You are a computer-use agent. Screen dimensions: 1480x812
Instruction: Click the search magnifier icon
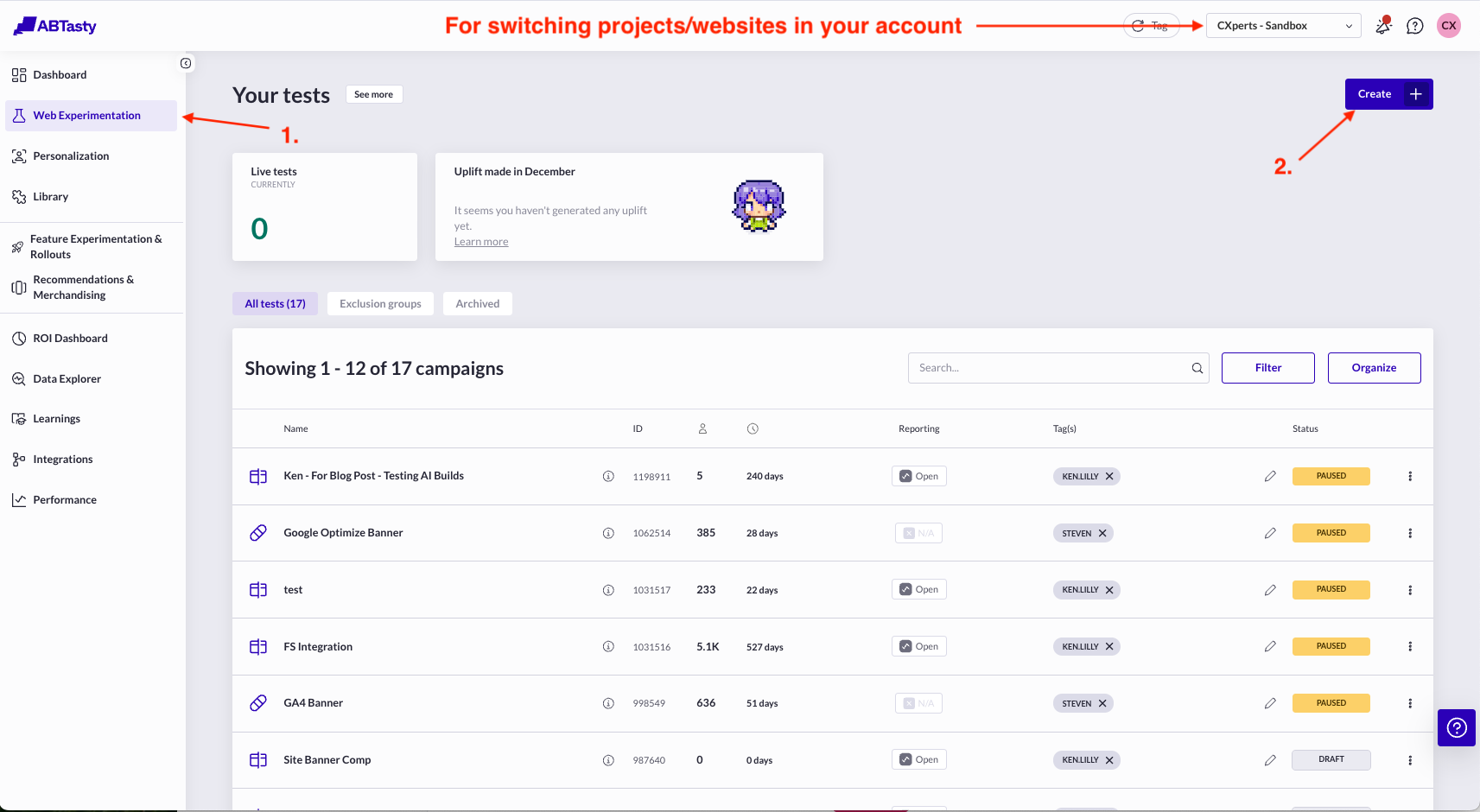coord(1197,368)
